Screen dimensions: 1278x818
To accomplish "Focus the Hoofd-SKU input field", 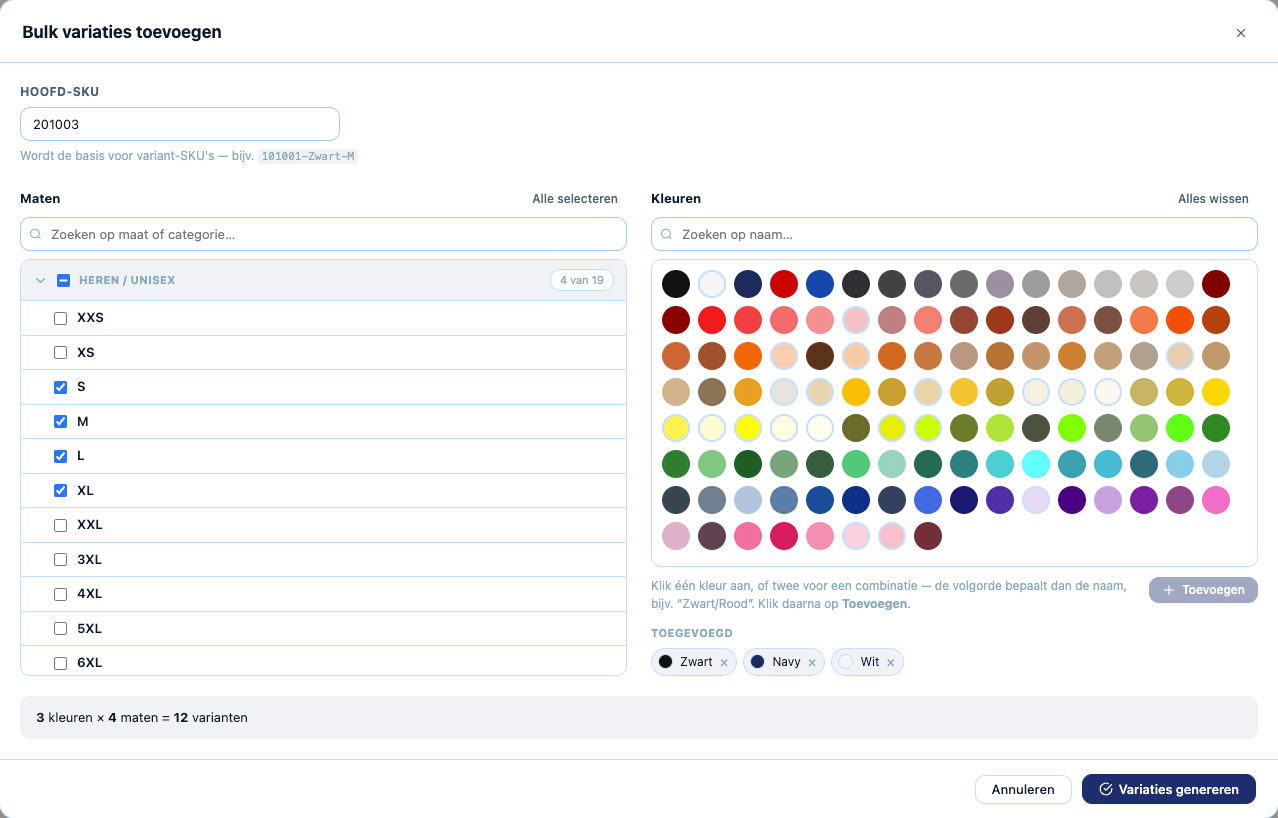I will 180,124.
